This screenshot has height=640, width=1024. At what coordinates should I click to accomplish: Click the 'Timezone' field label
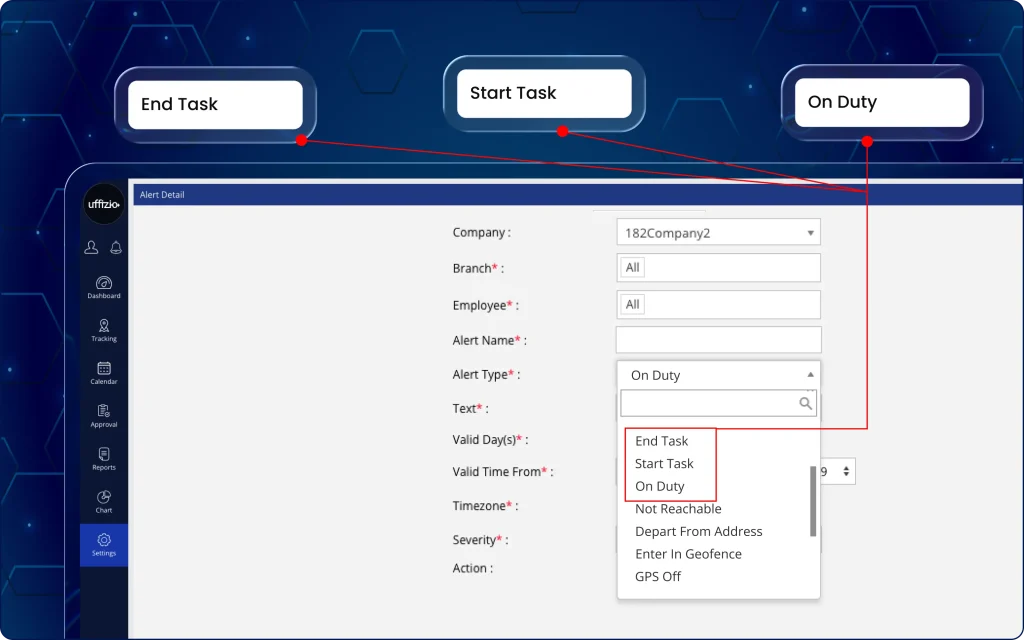pyautogui.click(x=485, y=506)
